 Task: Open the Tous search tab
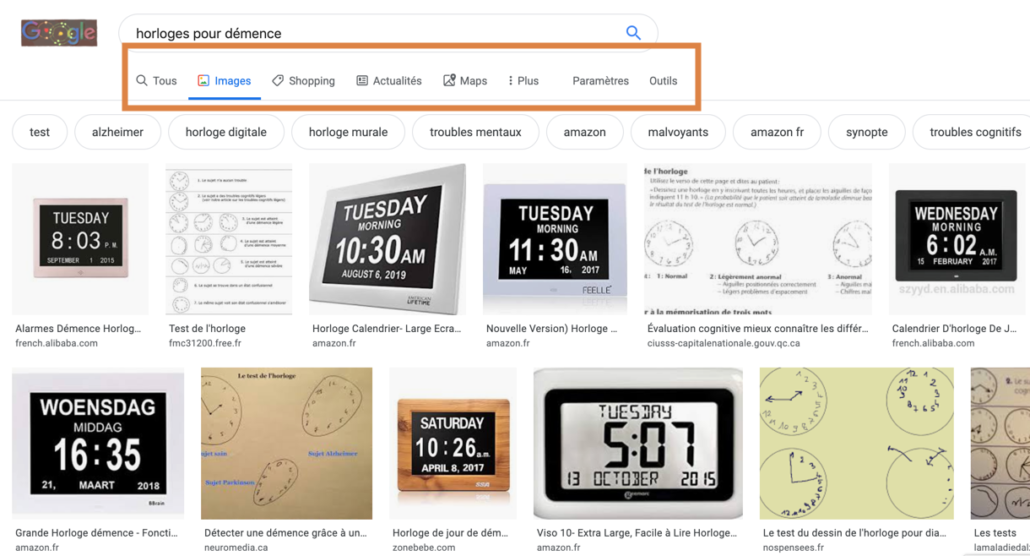click(x=157, y=81)
